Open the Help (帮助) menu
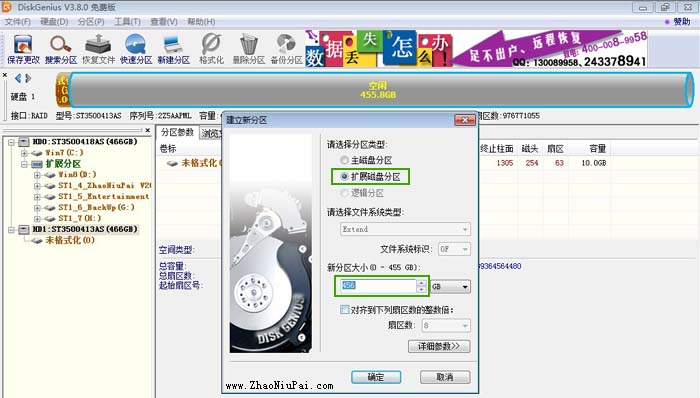 tap(201, 21)
